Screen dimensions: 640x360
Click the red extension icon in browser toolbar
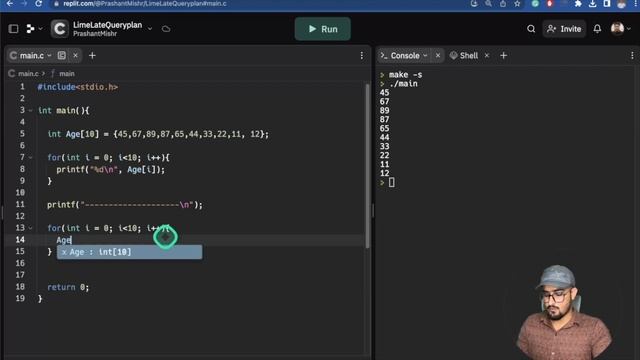click(x=550, y=4)
